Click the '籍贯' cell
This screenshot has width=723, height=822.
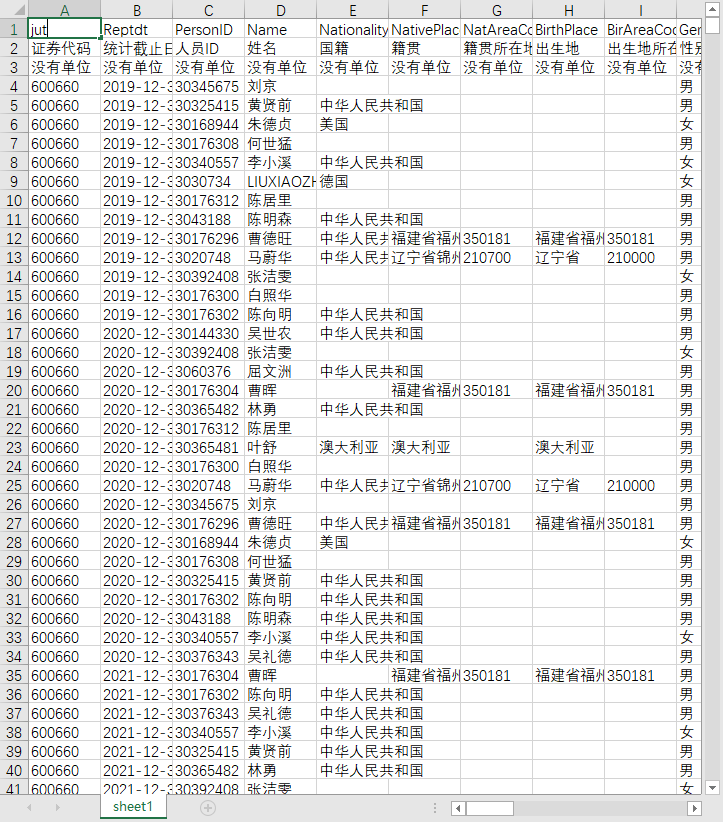pyautogui.click(x=425, y=48)
